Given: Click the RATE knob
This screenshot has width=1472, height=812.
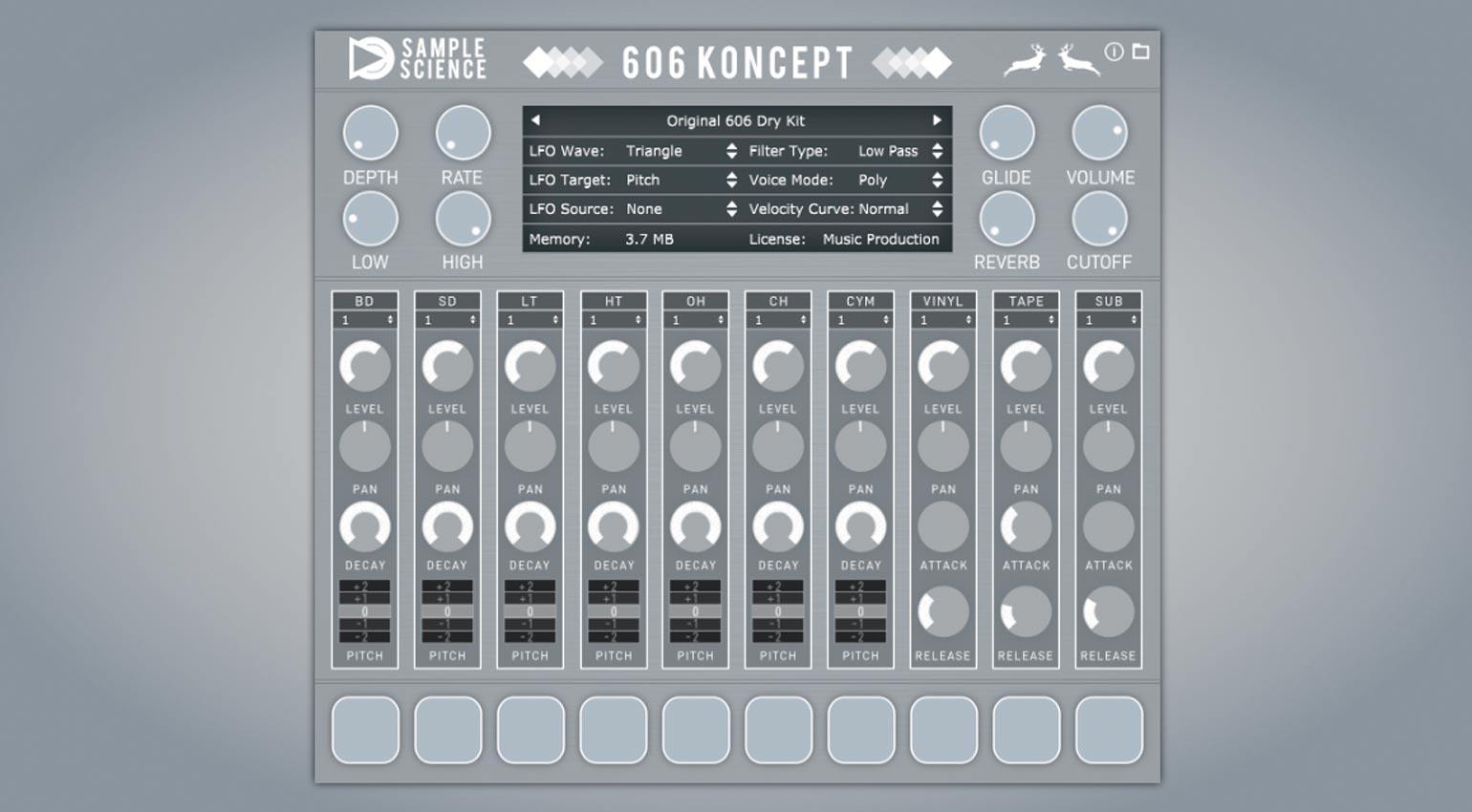Looking at the screenshot, I should pos(463,133).
